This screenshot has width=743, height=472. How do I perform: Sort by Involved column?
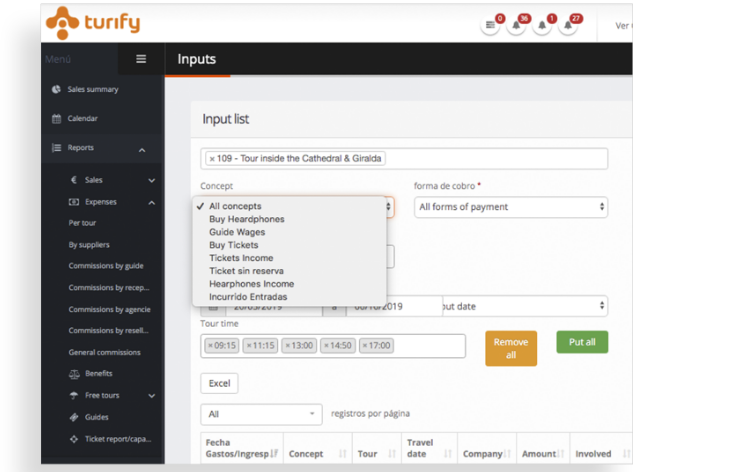click(602, 448)
